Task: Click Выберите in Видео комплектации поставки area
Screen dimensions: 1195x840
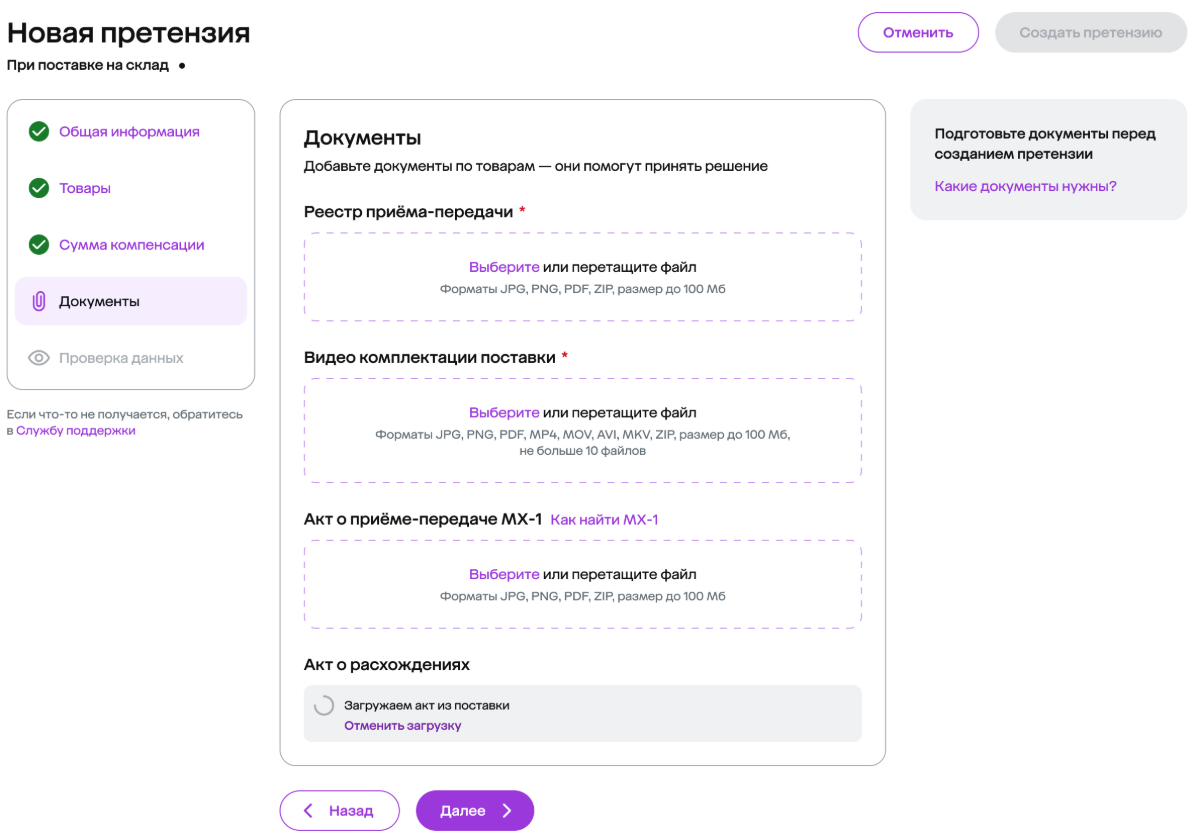Action: (x=504, y=412)
